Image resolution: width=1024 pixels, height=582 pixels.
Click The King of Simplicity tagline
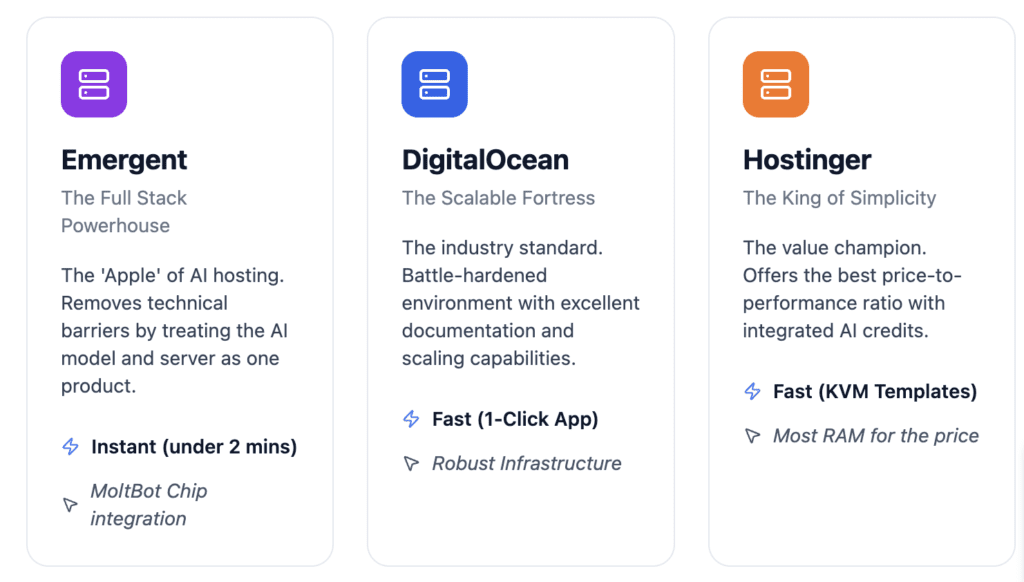click(x=840, y=198)
